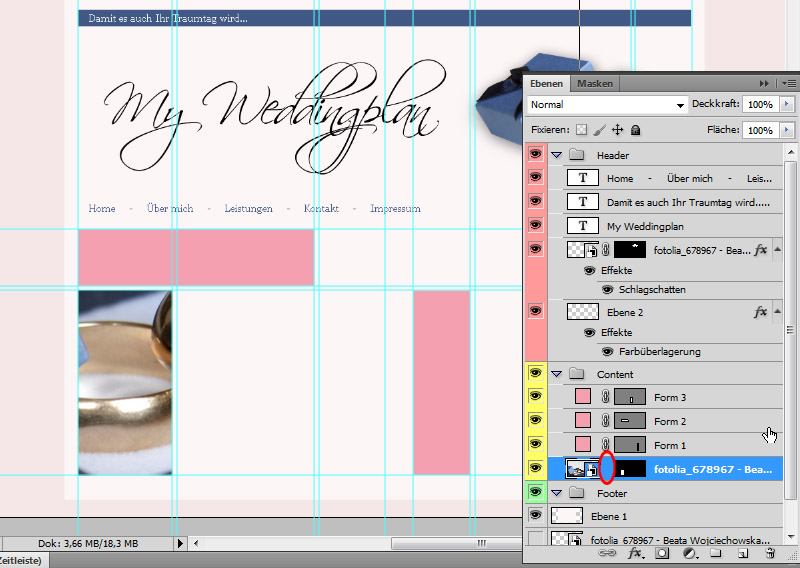This screenshot has width=800, height=568.
Task: Collapse the Content group folder
Action: coord(557,374)
